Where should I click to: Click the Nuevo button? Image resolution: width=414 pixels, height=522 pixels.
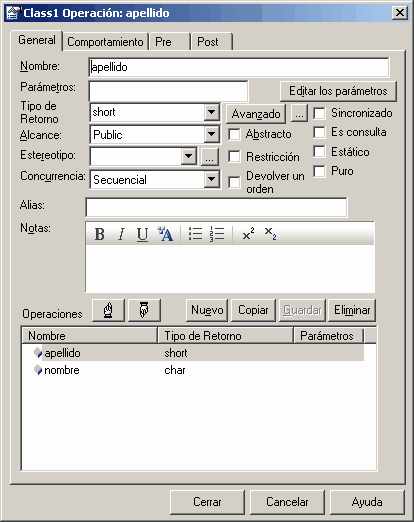click(207, 310)
